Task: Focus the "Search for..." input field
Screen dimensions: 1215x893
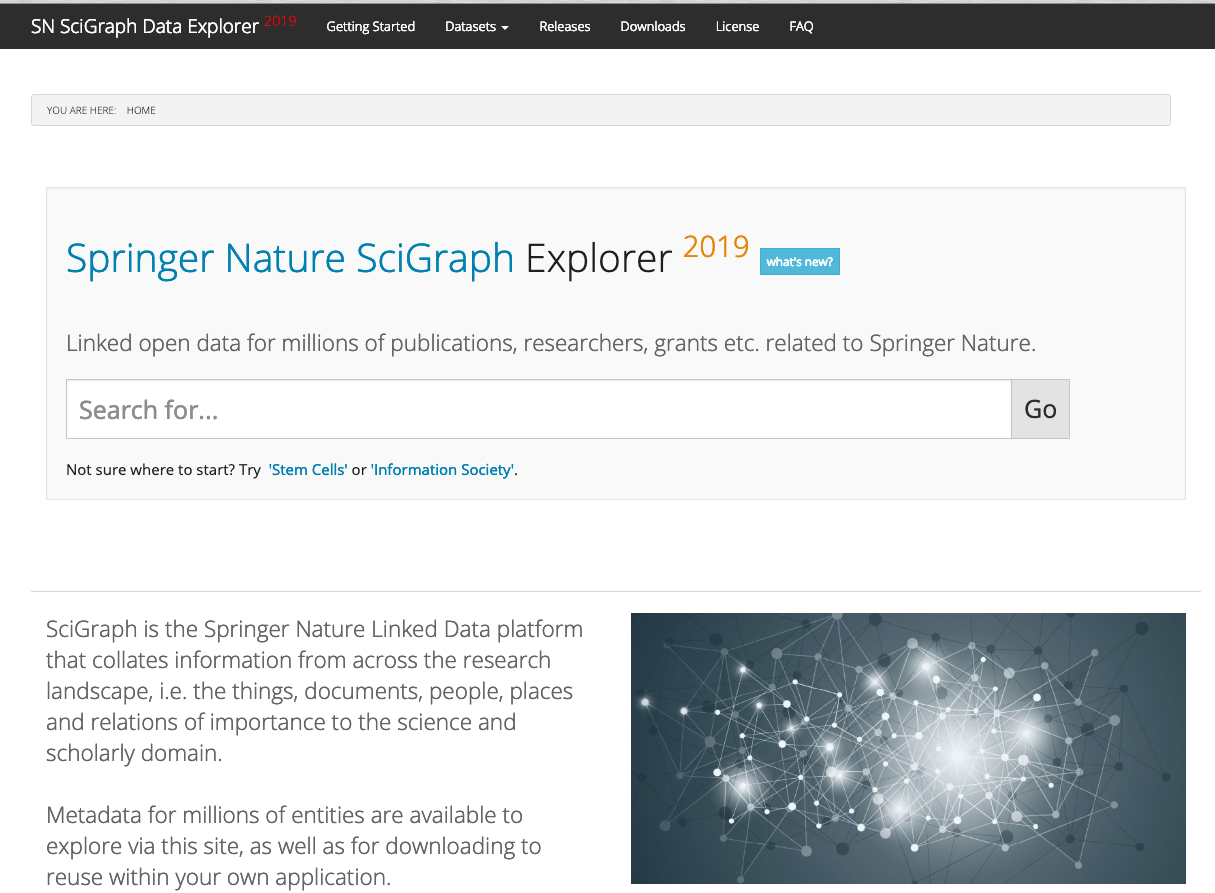Action: (x=538, y=409)
